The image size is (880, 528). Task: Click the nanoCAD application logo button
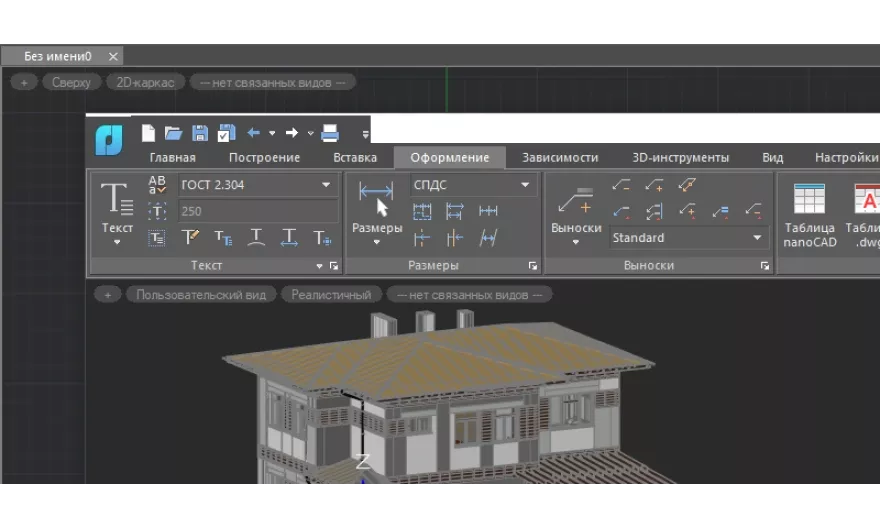(109, 141)
